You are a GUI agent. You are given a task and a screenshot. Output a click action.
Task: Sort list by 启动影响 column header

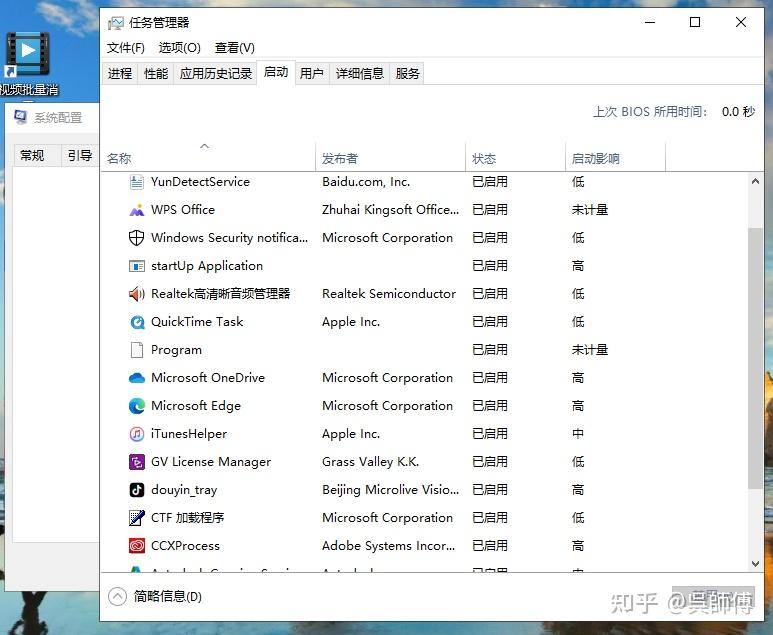click(x=615, y=158)
